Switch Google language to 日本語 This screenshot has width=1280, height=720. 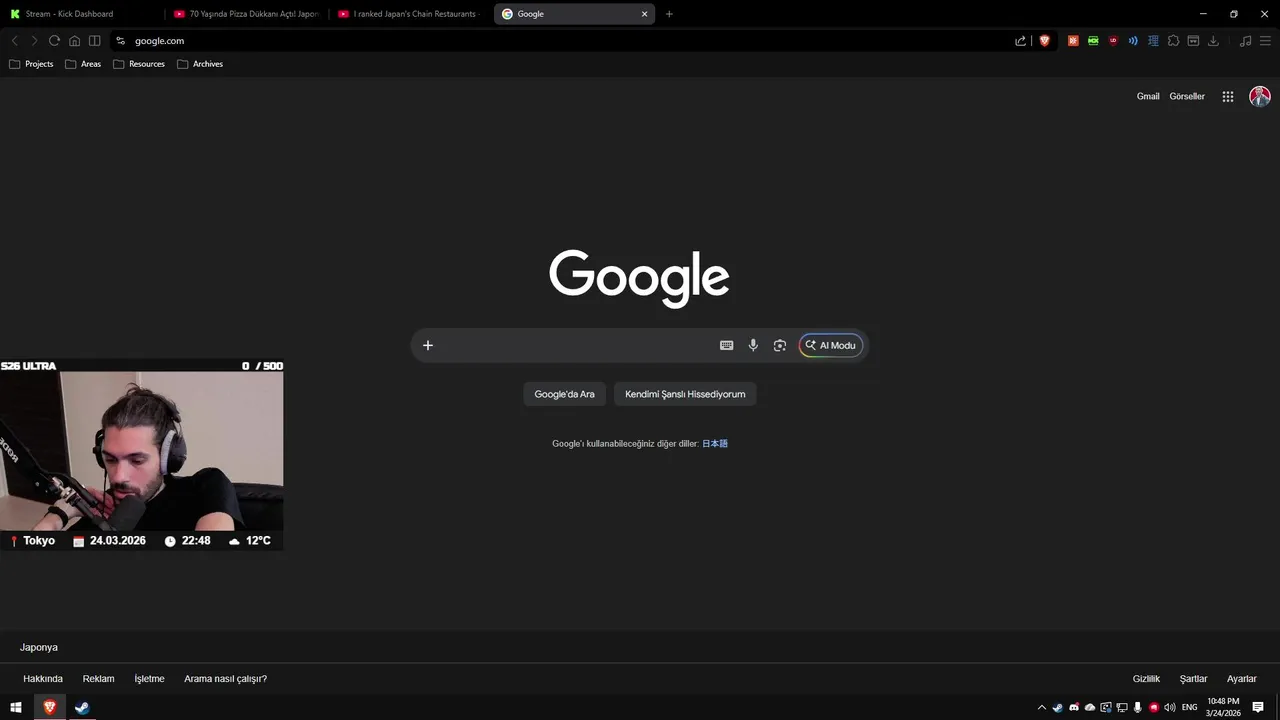pos(715,444)
